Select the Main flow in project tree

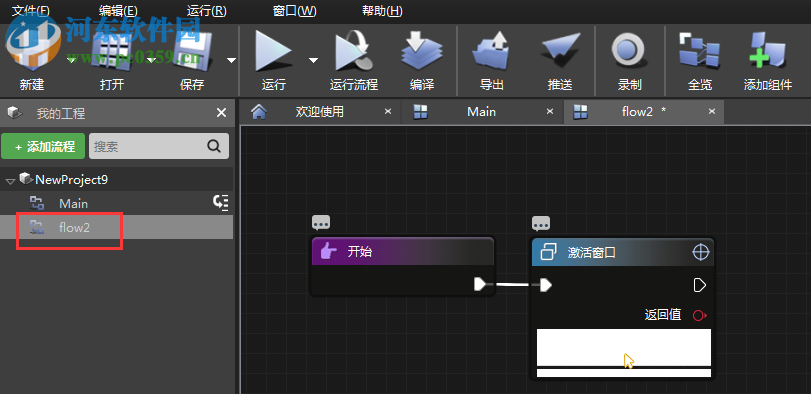tap(116, 203)
